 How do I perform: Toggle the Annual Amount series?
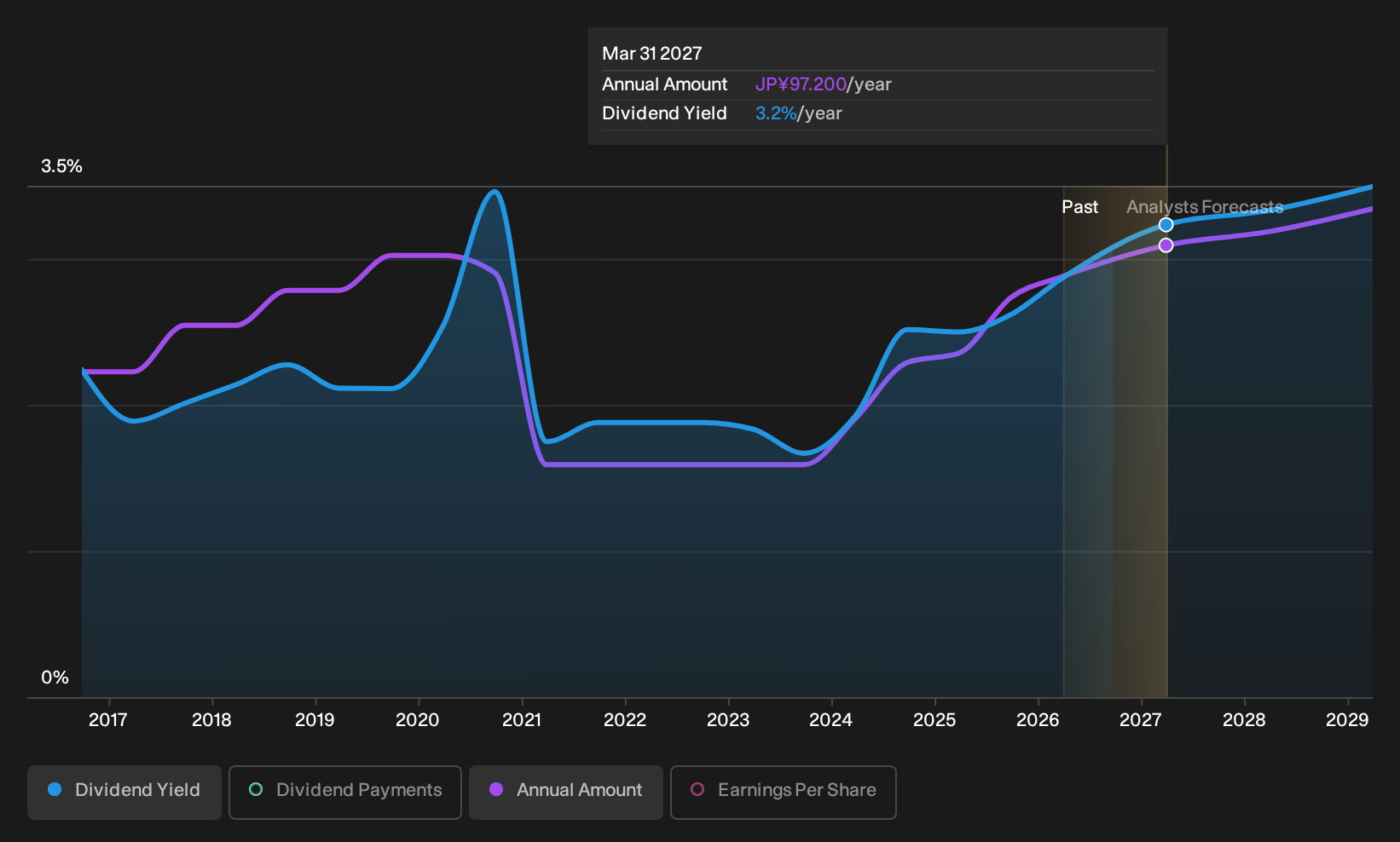tap(566, 792)
